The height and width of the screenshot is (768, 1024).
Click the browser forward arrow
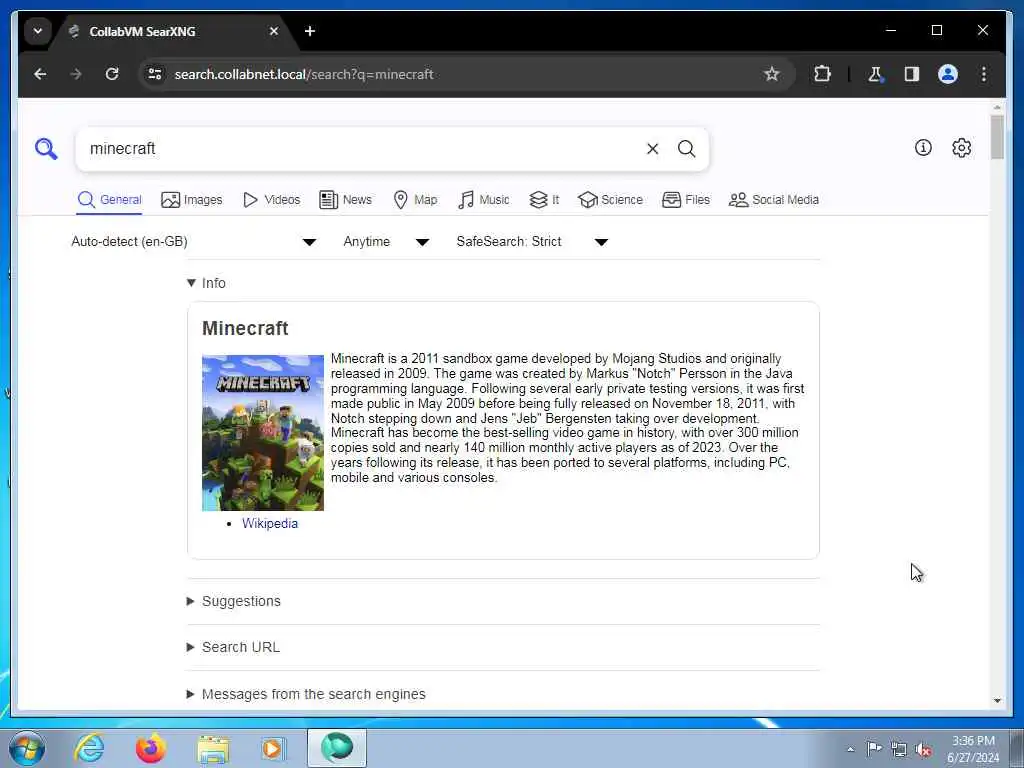pyautogui.click(x=76, y=74)
